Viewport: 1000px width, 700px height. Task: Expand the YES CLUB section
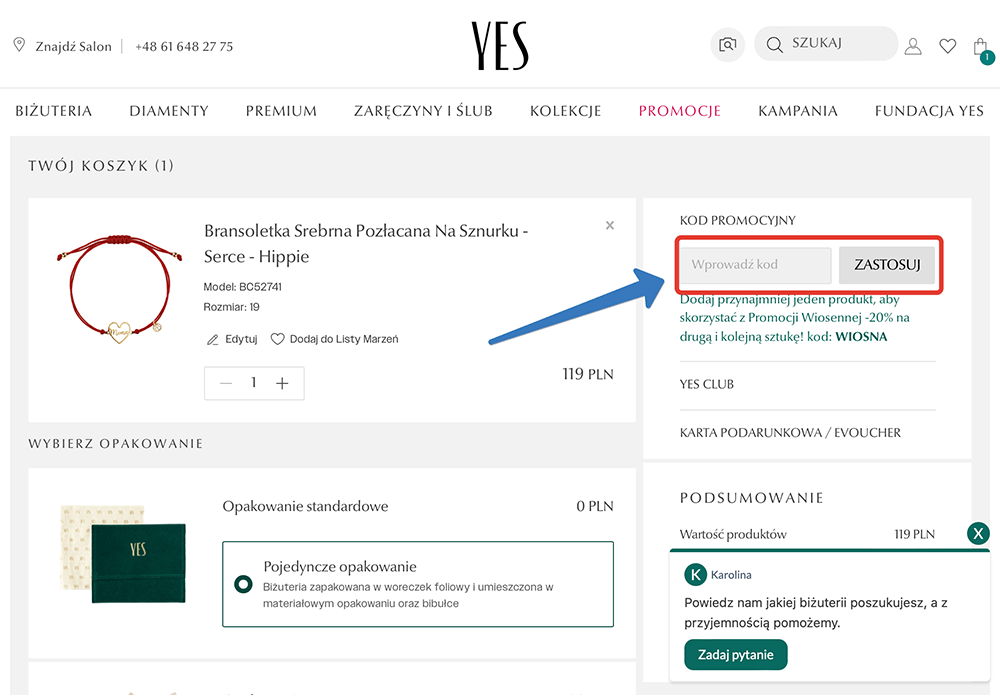click(707, 384)
